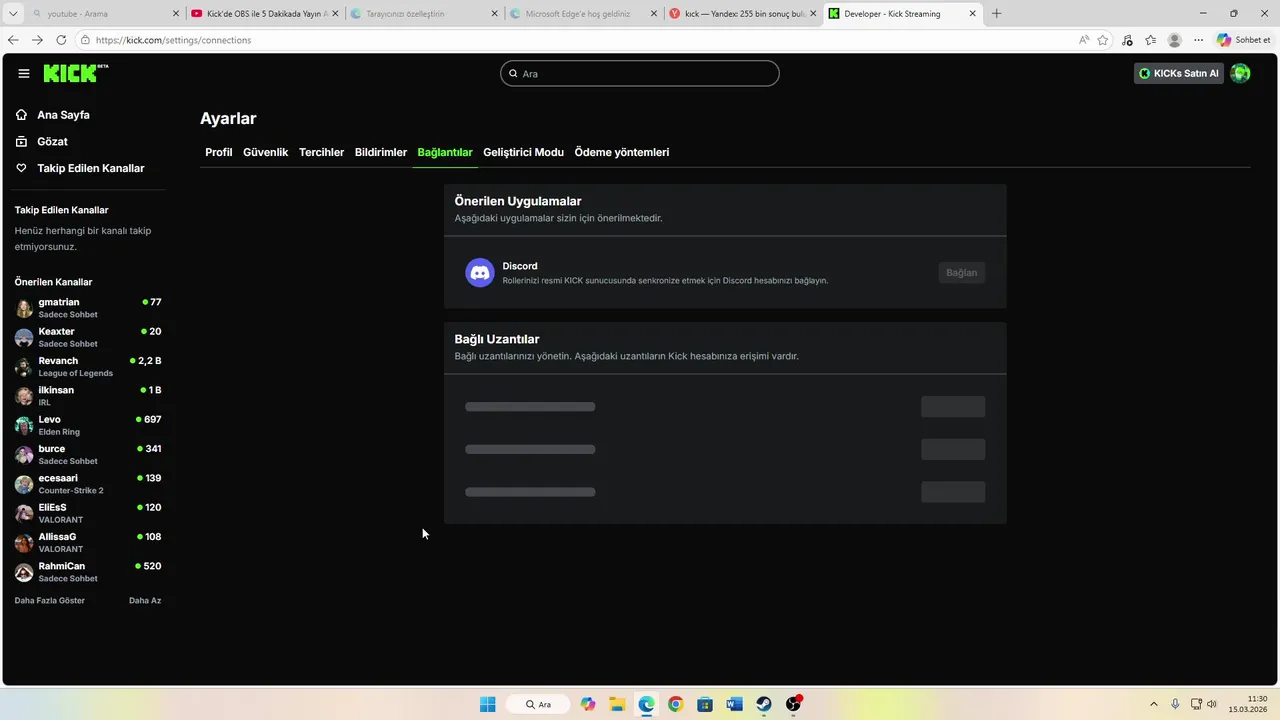Reload the page with refresh icon

click(61, 40)
